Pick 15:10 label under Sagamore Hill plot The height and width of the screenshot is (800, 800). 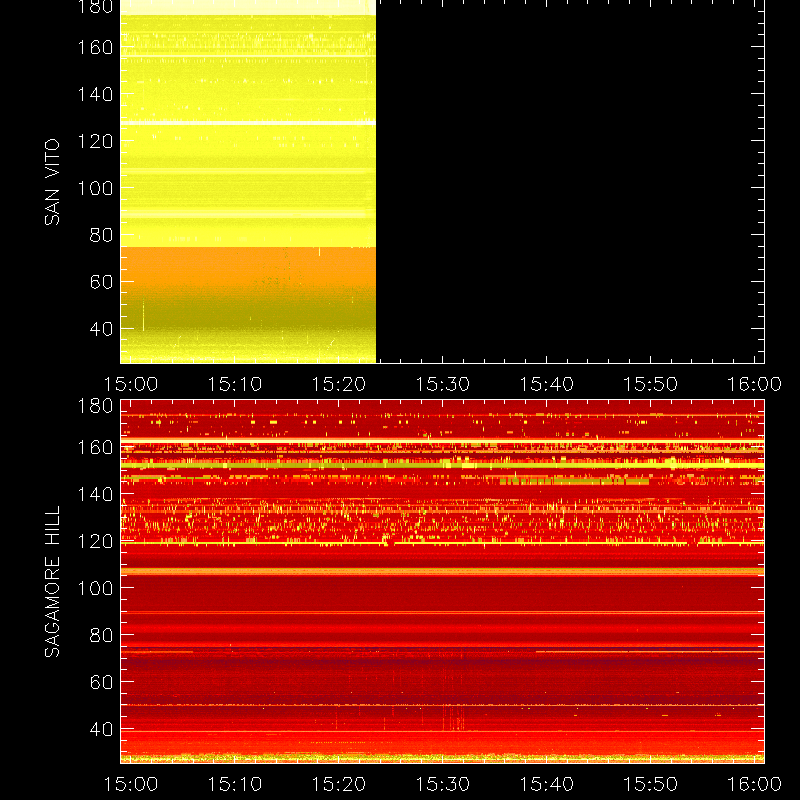pyautogui.click(x=235, y=784)
